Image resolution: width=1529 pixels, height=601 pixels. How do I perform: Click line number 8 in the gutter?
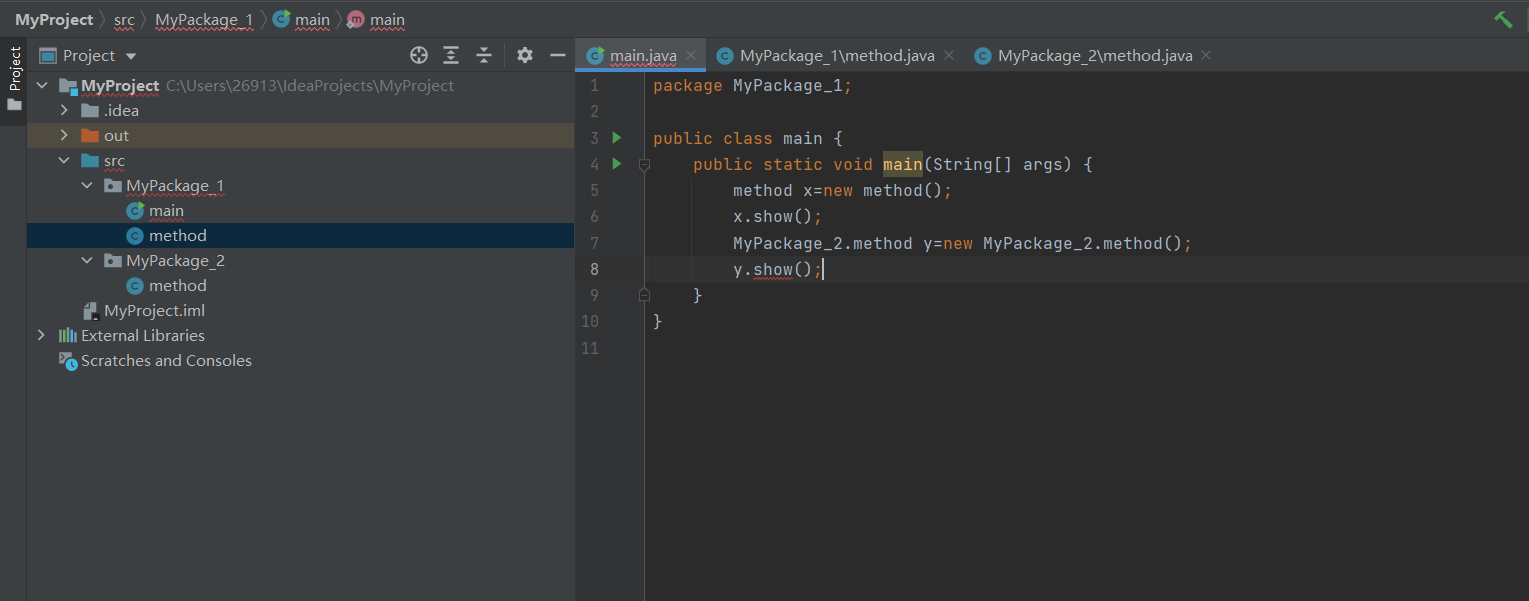[x=594, y=268]
